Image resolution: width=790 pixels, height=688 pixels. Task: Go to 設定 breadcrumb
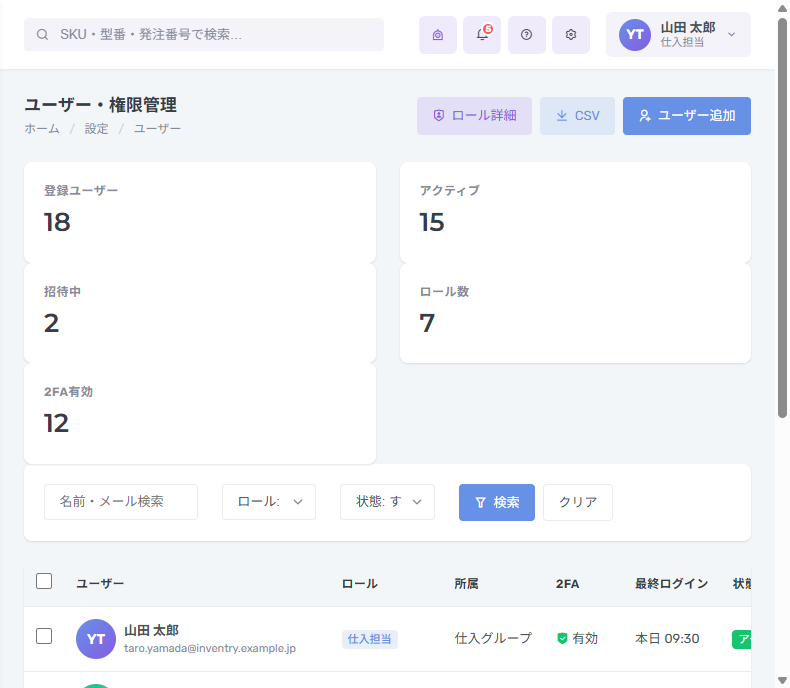pyautogui.click(x=96, y=129)
